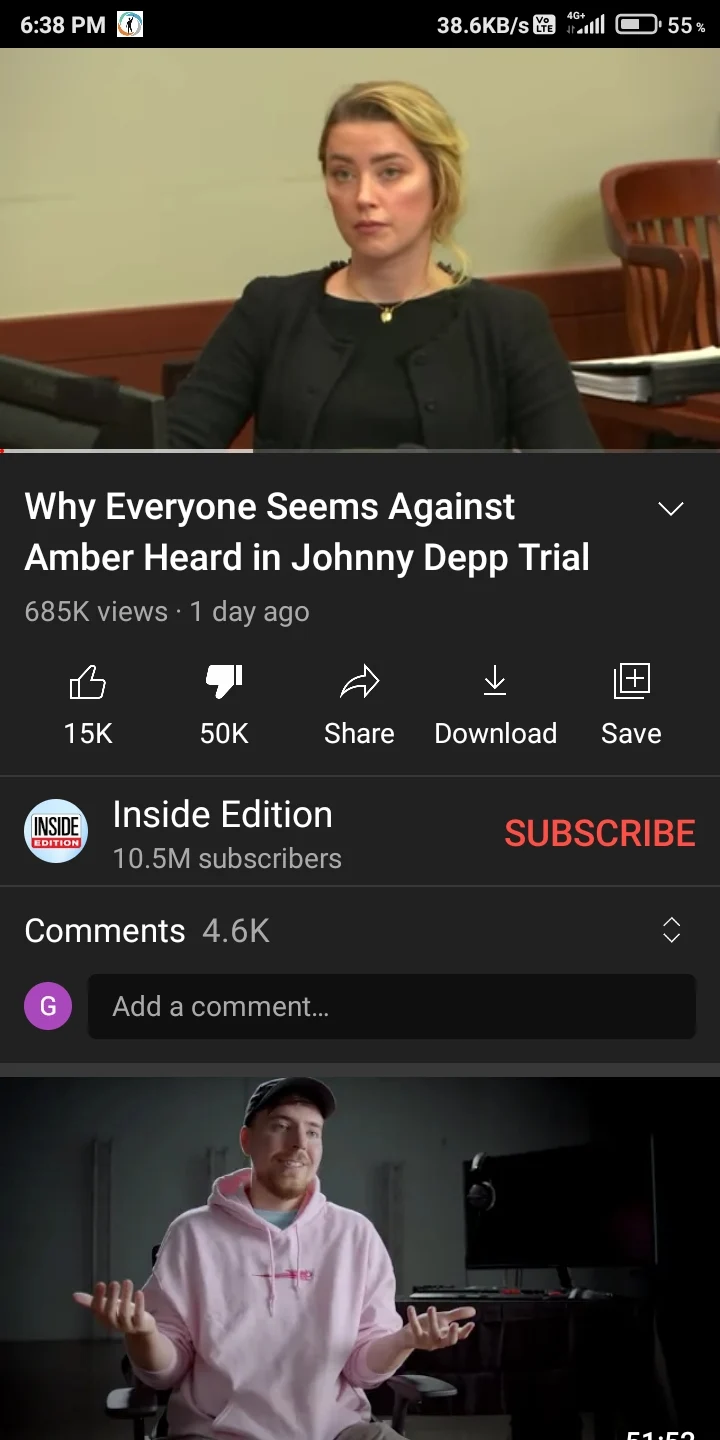Like the video with thumbs up icon
Image resolution: width=720 pixels, height=1440 pixels.
point(88,683)
